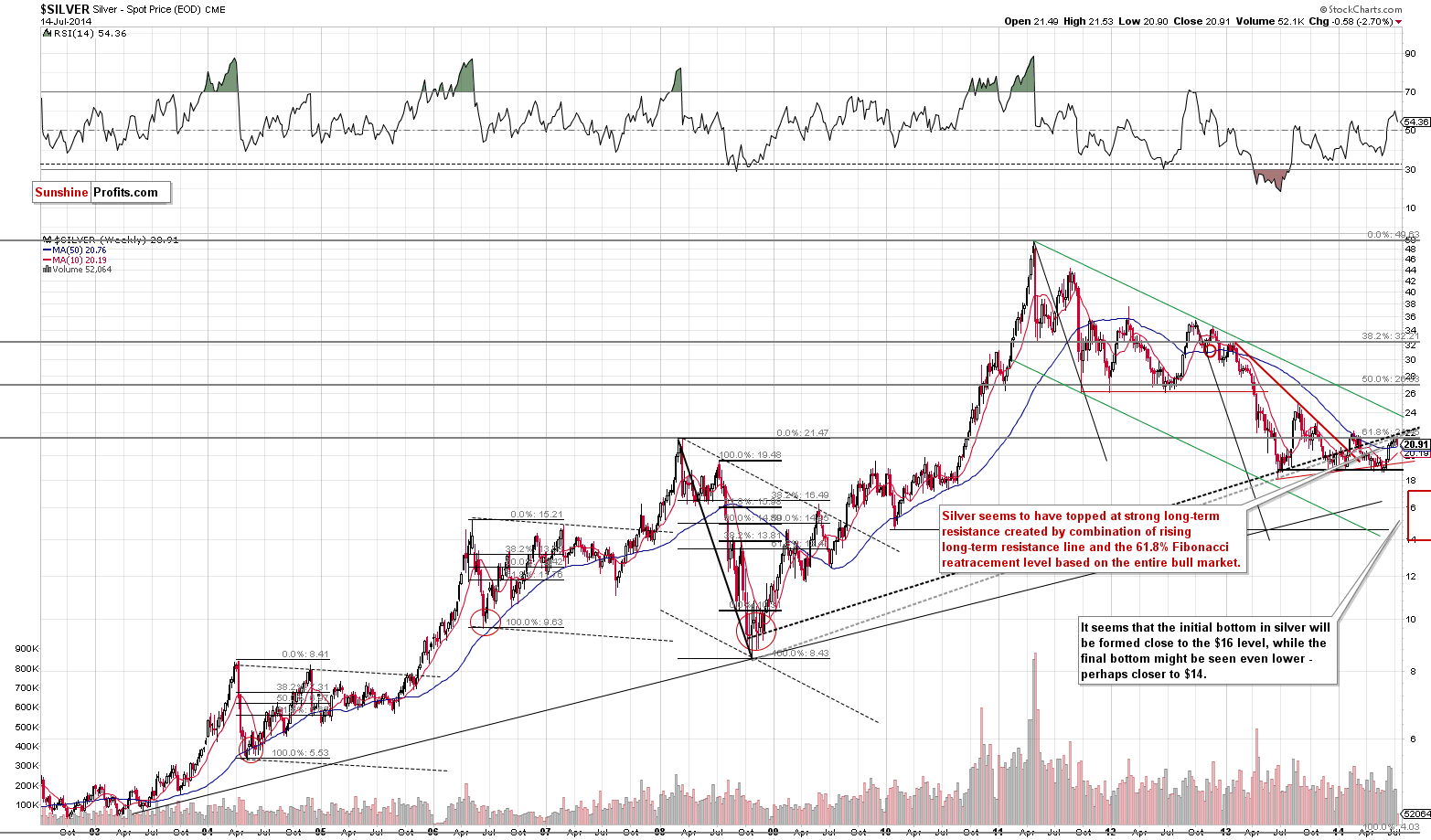Click the 09 year label on time axis

773,833
